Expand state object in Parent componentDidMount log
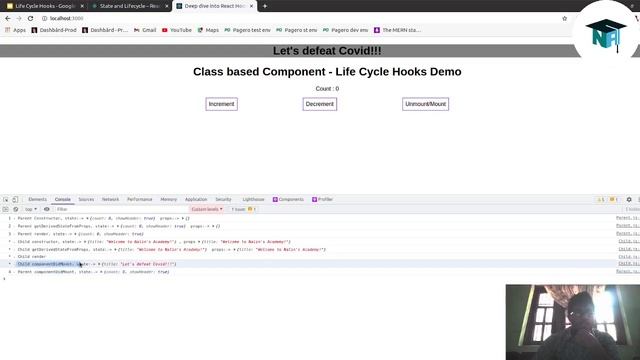This screenshot has height=360, width=640. 101,272
